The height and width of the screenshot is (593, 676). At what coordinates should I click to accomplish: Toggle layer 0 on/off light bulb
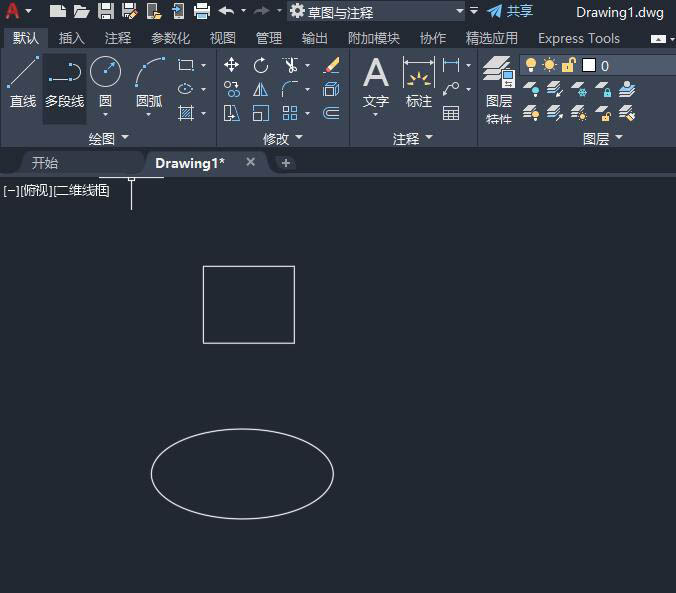(x=531, y=66)
